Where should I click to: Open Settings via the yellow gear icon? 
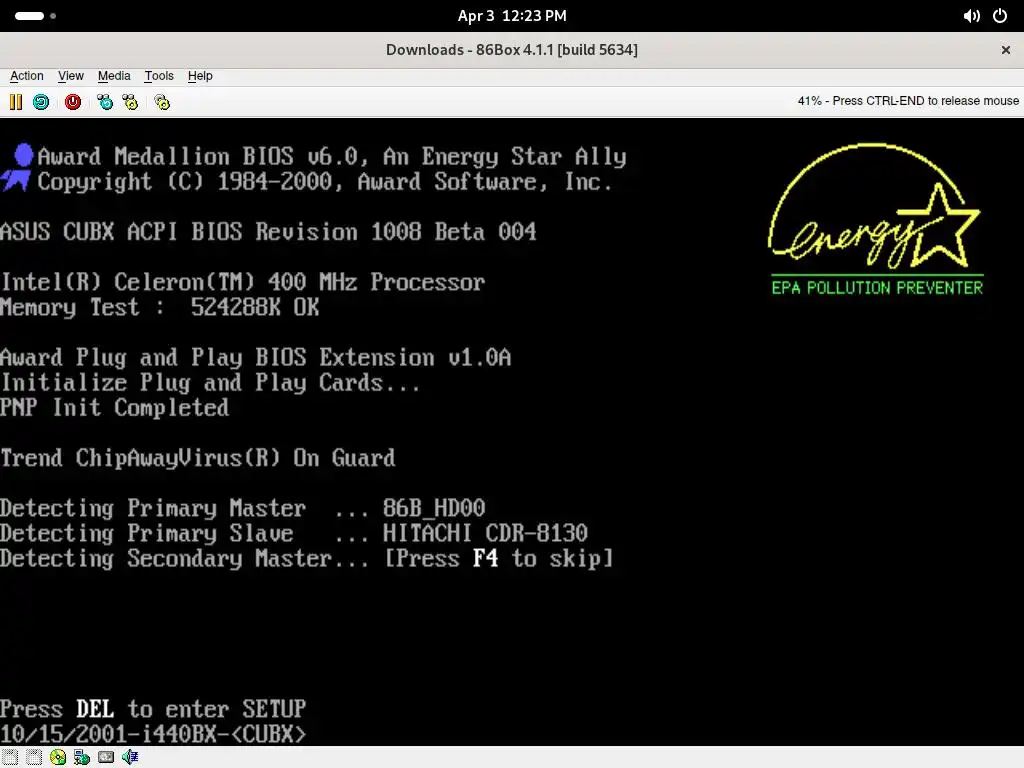[x=162, y=102]
